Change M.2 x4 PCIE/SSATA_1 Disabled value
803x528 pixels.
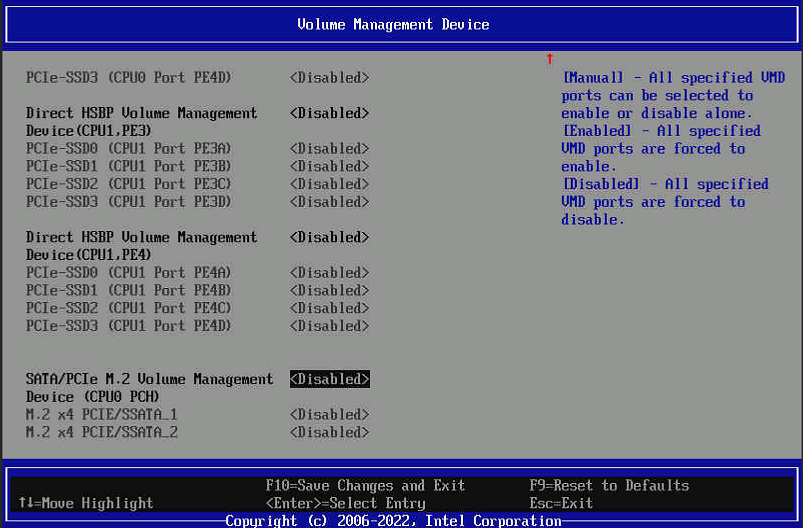(329, 414)
